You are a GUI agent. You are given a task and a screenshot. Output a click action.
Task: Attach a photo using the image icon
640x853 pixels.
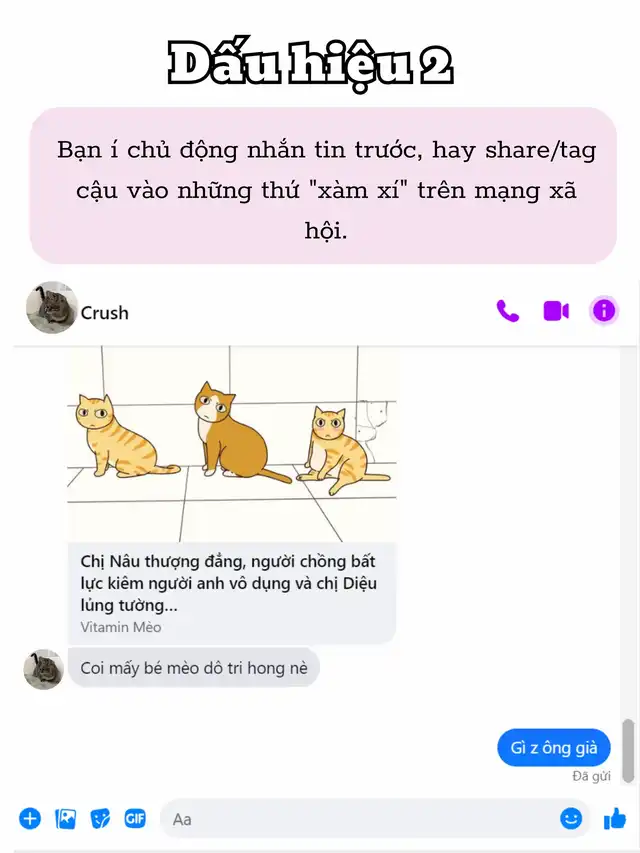pyautogui.click(x=65, y=819)
